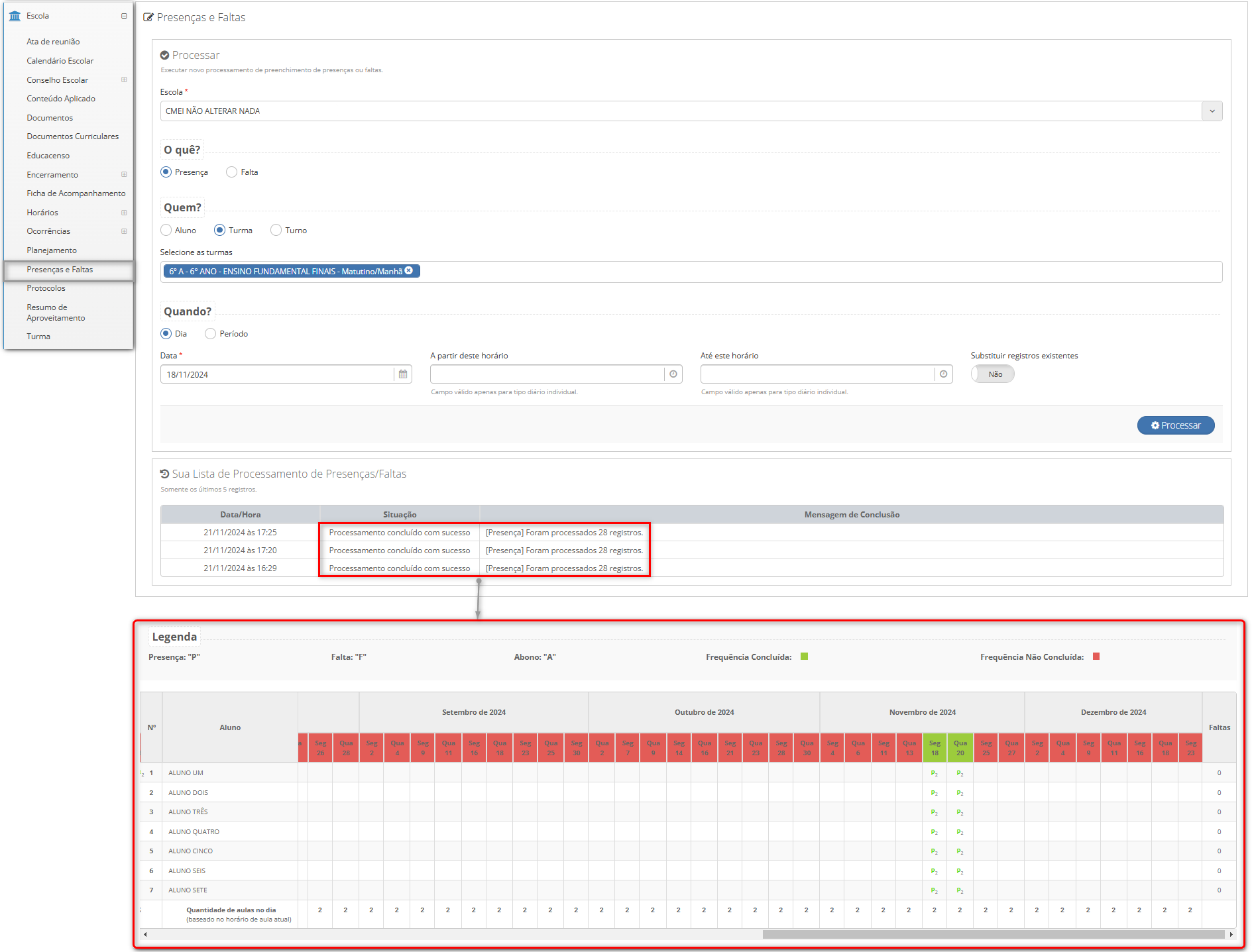The width and height of the screenshot is (1252, 952).
Task: Click the check icon beside Processar heading
Action: point(164,56)
